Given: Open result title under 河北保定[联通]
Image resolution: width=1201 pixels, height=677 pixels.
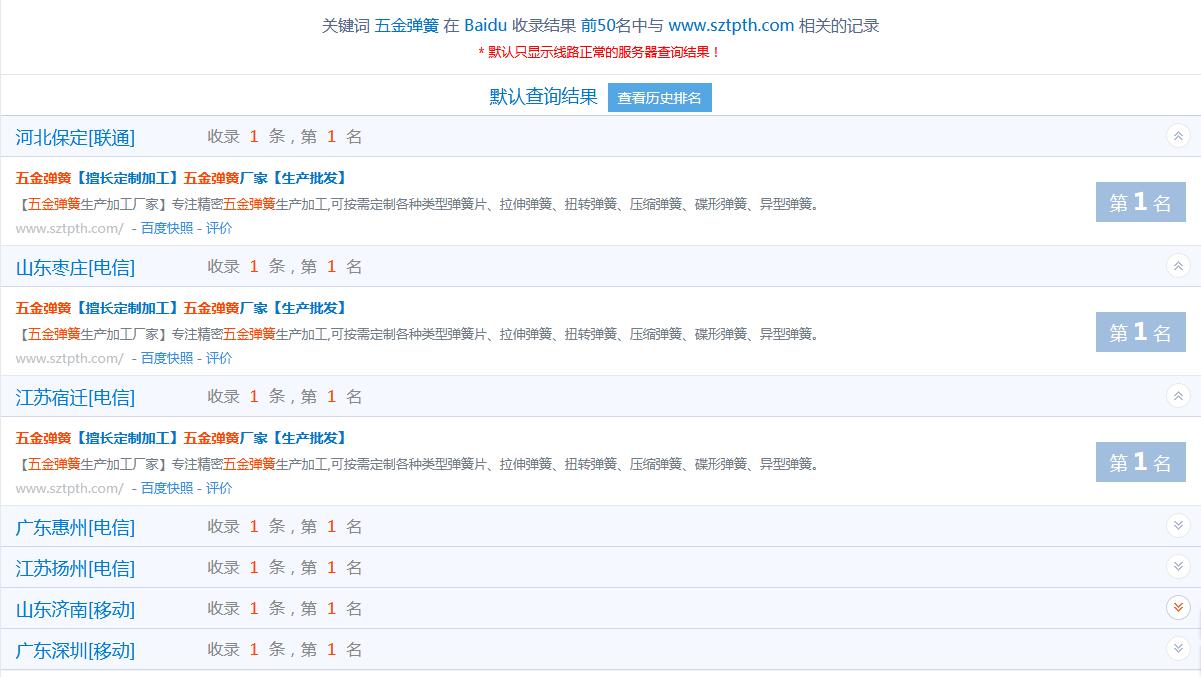Looking at the screenshot, I should point(181,178).
